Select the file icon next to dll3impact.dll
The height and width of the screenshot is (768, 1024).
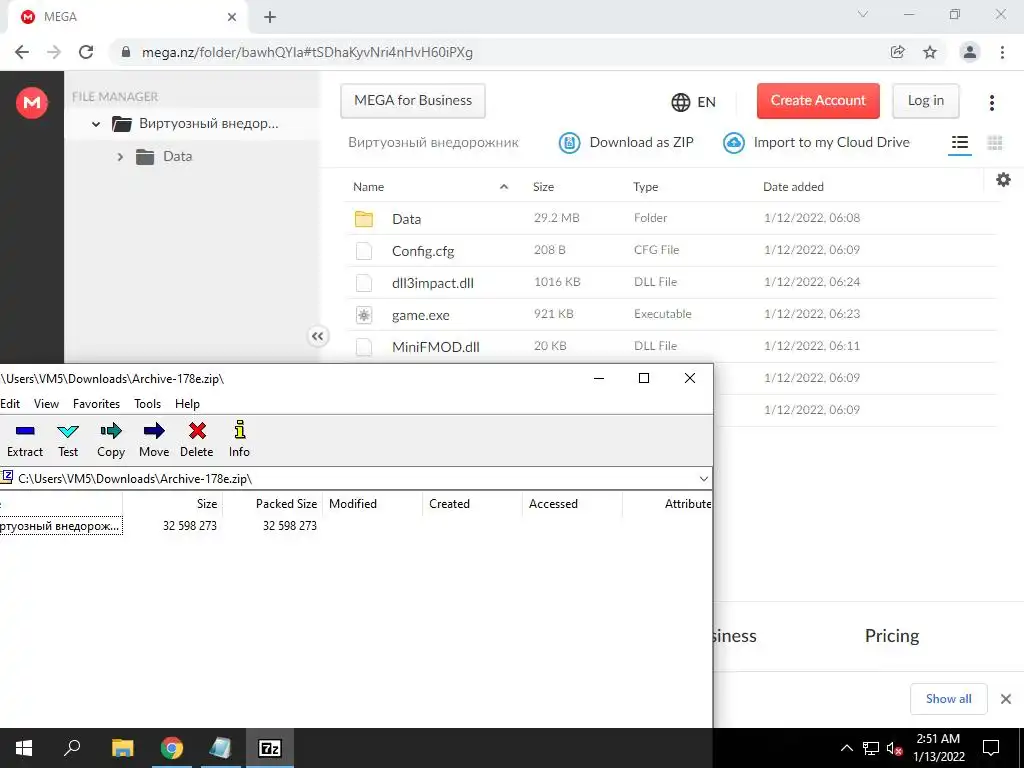point(364,283)
